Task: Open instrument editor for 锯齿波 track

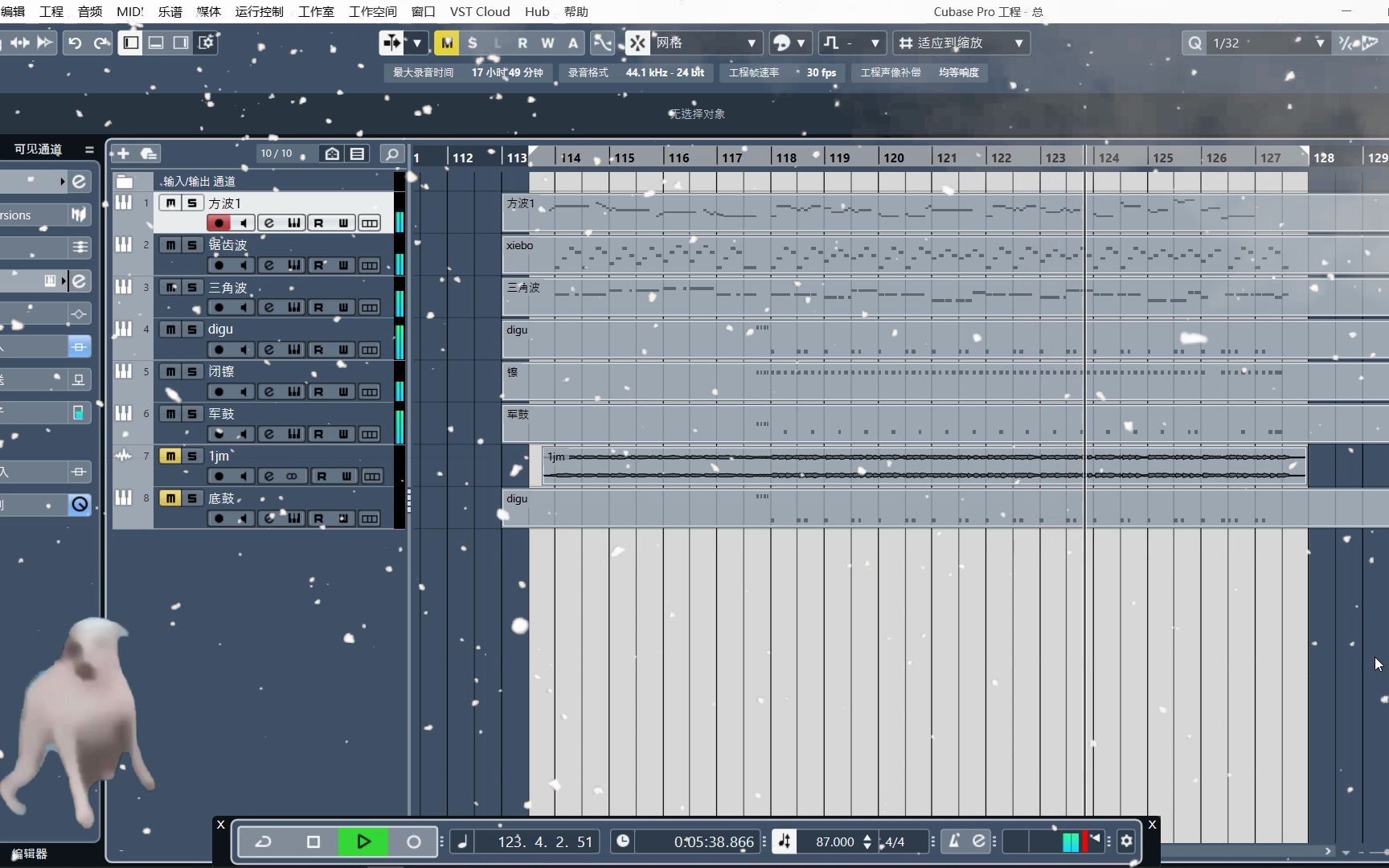Action: [x=294, y=265]
